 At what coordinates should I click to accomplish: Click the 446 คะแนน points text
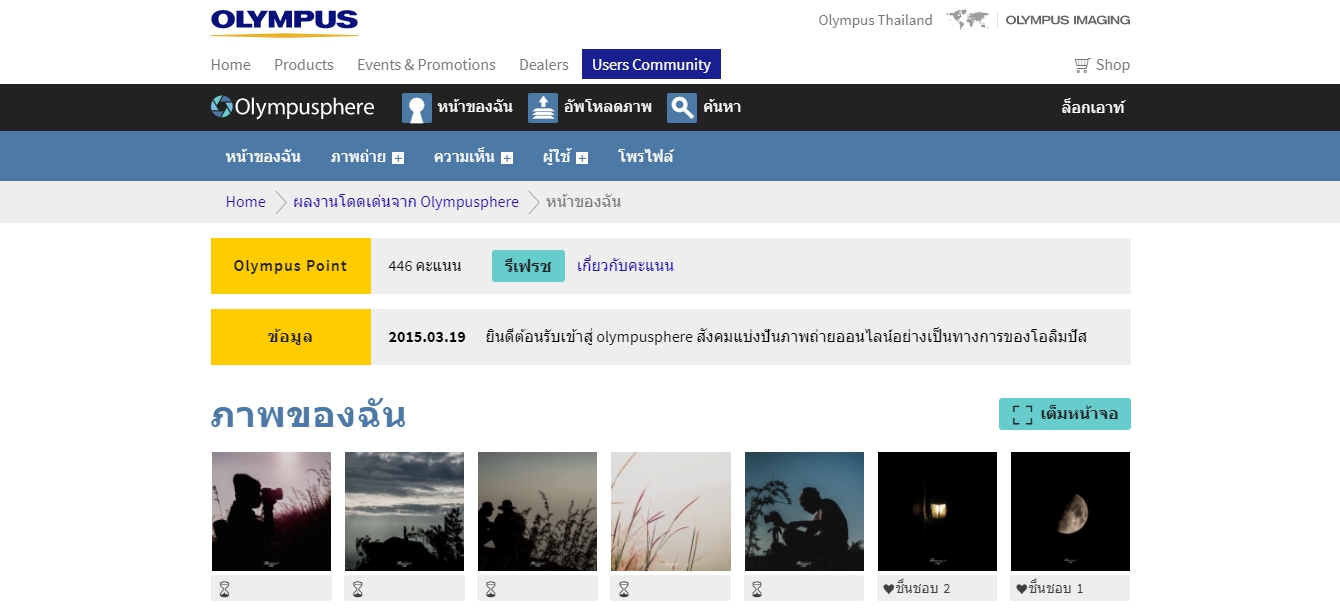tap(425, 266)
